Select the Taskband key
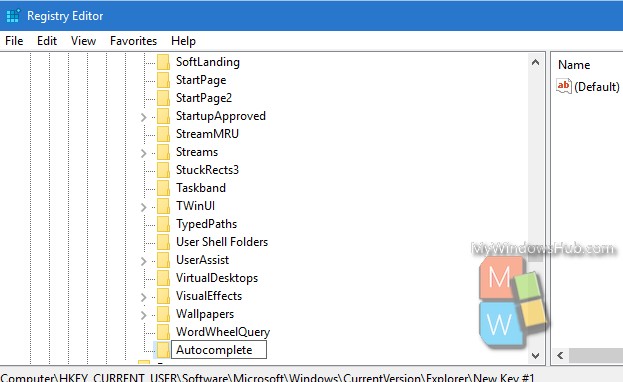The height and width of the screenshot is (382, 623). point(201,188)
